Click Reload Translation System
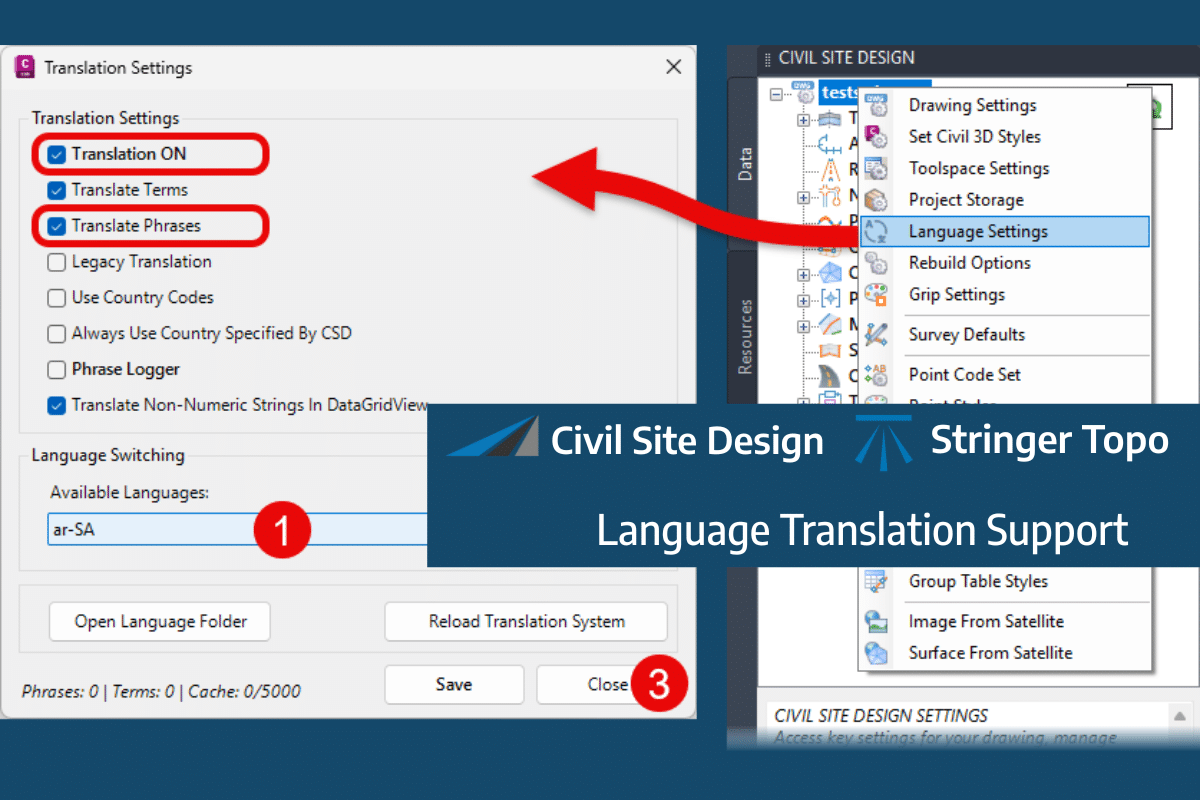 click(x=526, y=621)
